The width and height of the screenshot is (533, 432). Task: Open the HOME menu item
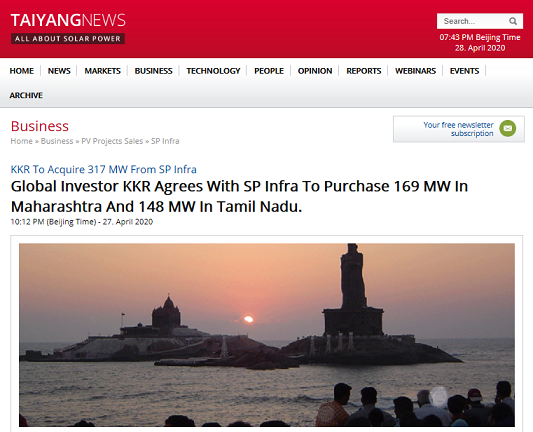tap(22, 71)
